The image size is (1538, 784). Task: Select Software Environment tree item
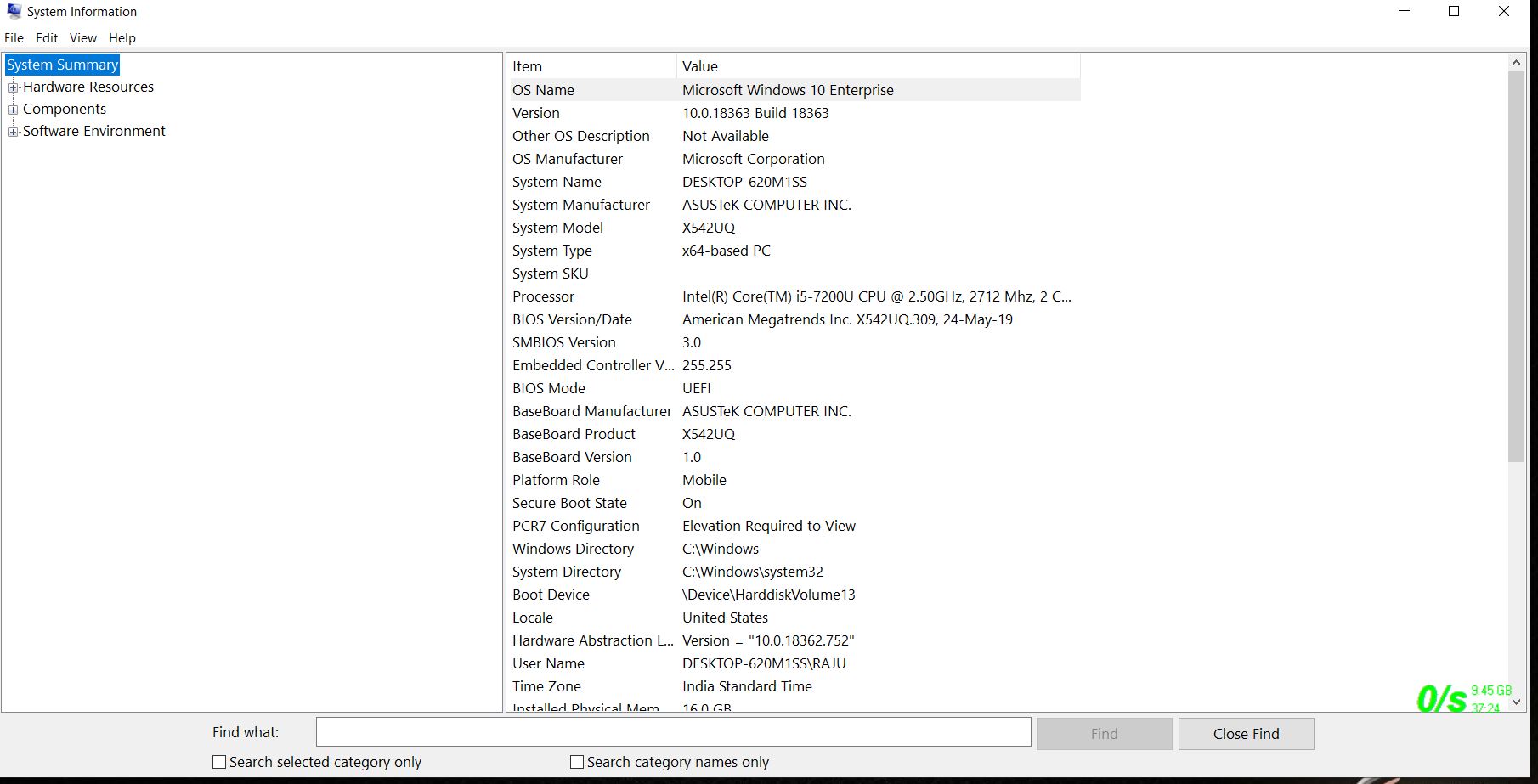click(94, 131)
